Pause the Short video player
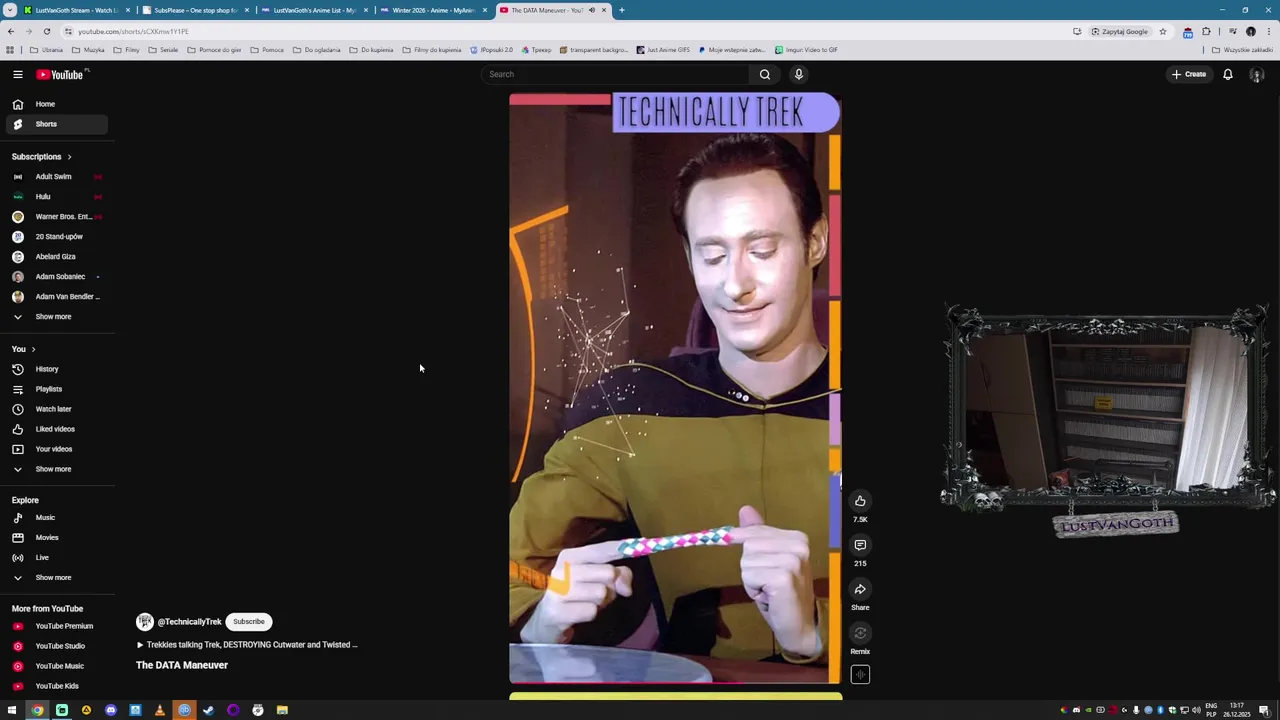The image size is (1280, 720). click(675, 388)
